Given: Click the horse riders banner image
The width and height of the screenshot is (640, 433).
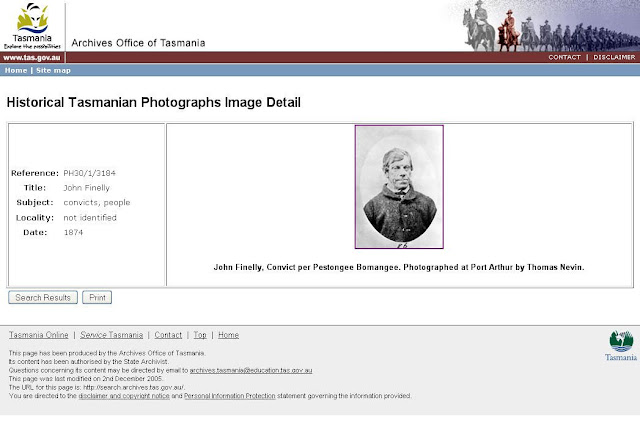Looking at the screenshot, I should tap(547, 26).
